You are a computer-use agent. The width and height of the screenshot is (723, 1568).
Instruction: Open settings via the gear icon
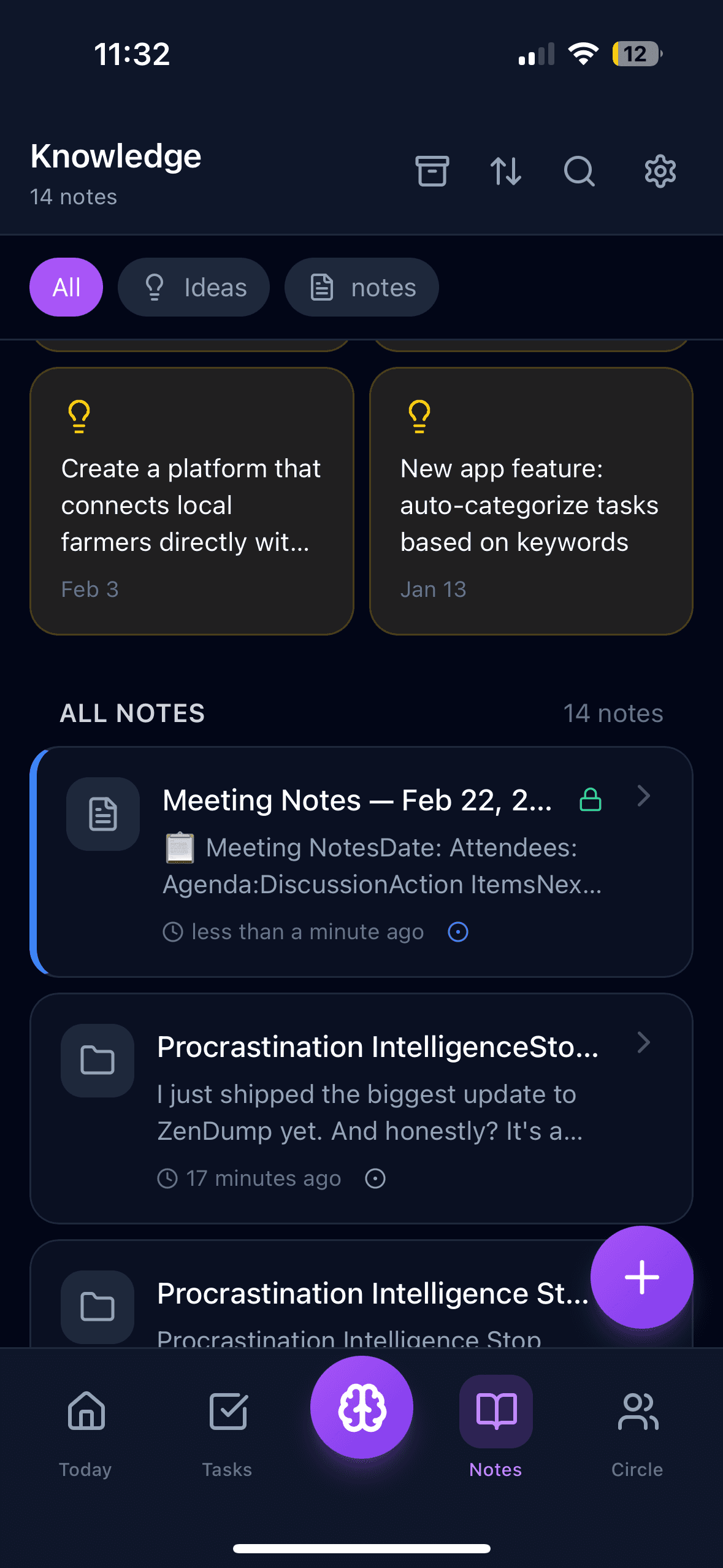[x=660, y=171]
